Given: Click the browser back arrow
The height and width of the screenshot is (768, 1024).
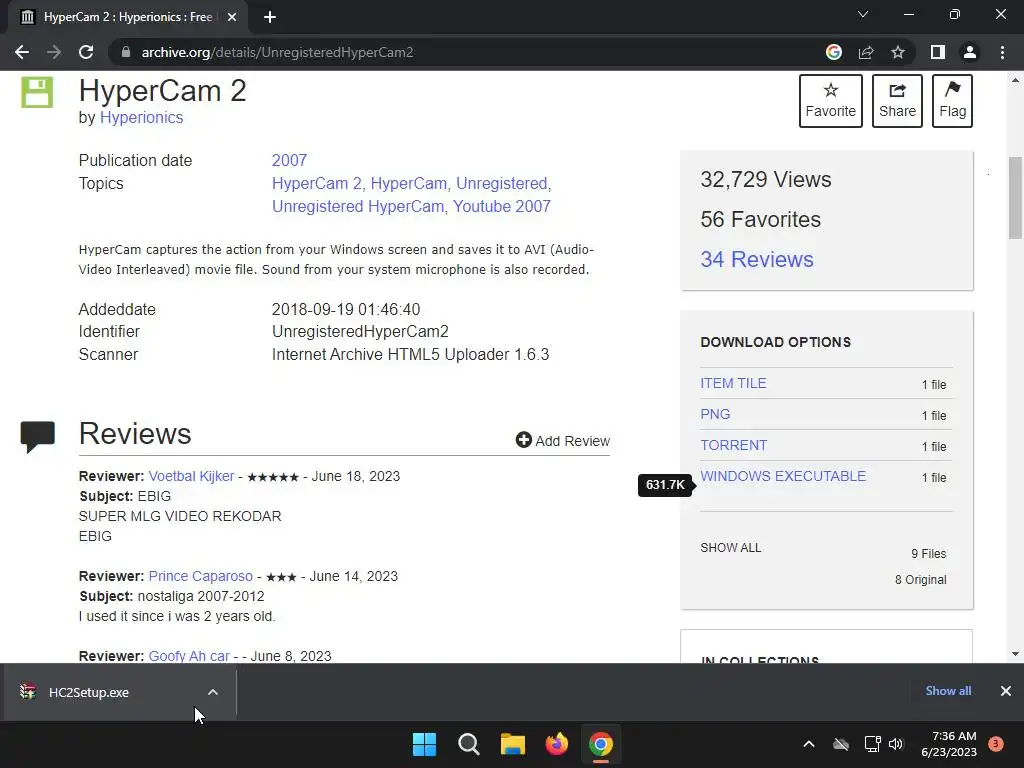Looking at the screenshot, I should point(22,52).
